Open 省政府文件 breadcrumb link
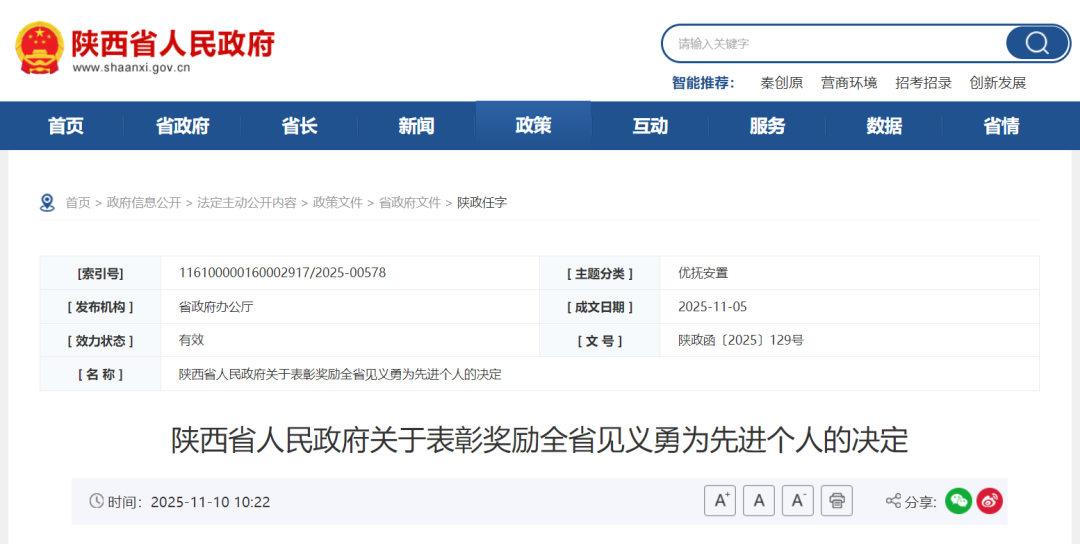The width and height of the screenshot is (1080, 544). pyautogui.click(x=409, y=202)
